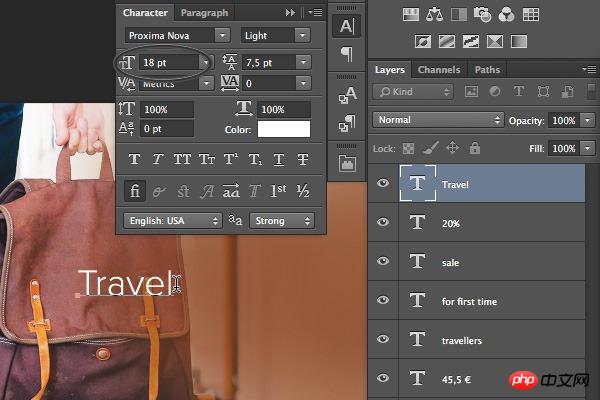Viewport: 600px width, 400px height.
Task: Open the Proxima Nova font family dropdown
Action: [222, 36]
